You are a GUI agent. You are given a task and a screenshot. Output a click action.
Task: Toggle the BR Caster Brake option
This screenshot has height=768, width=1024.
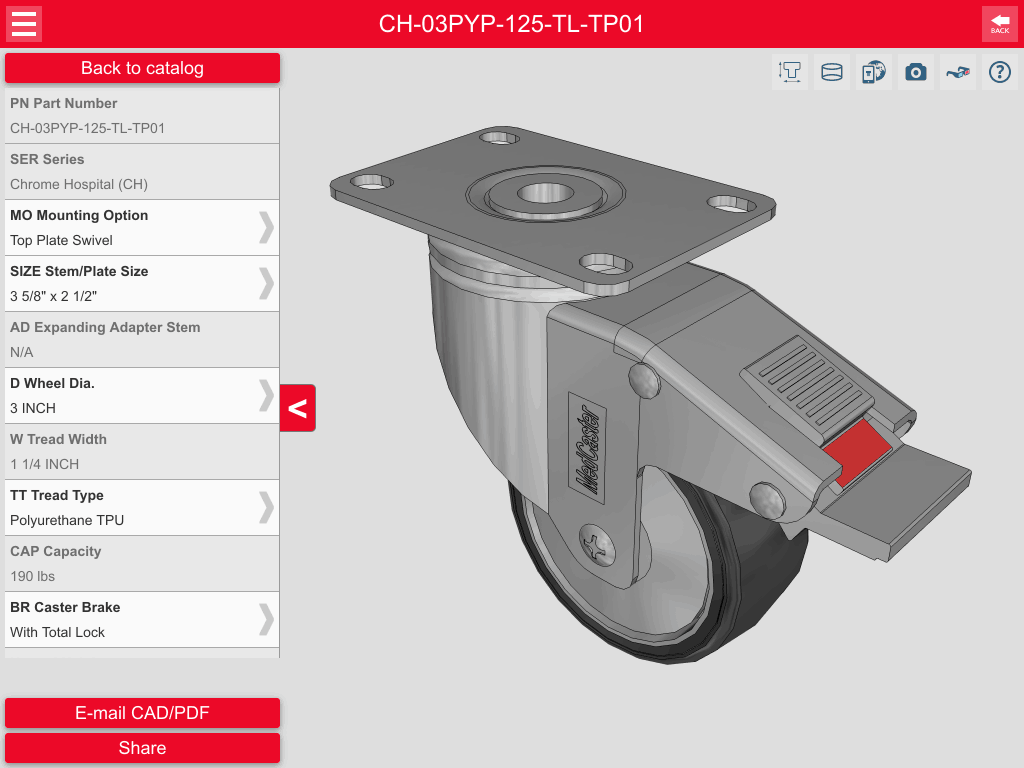142,619
